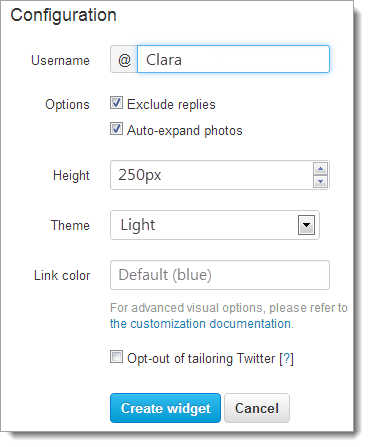
Task: Click the Username input field containing Clara
Action: click(x=233, y=59)
